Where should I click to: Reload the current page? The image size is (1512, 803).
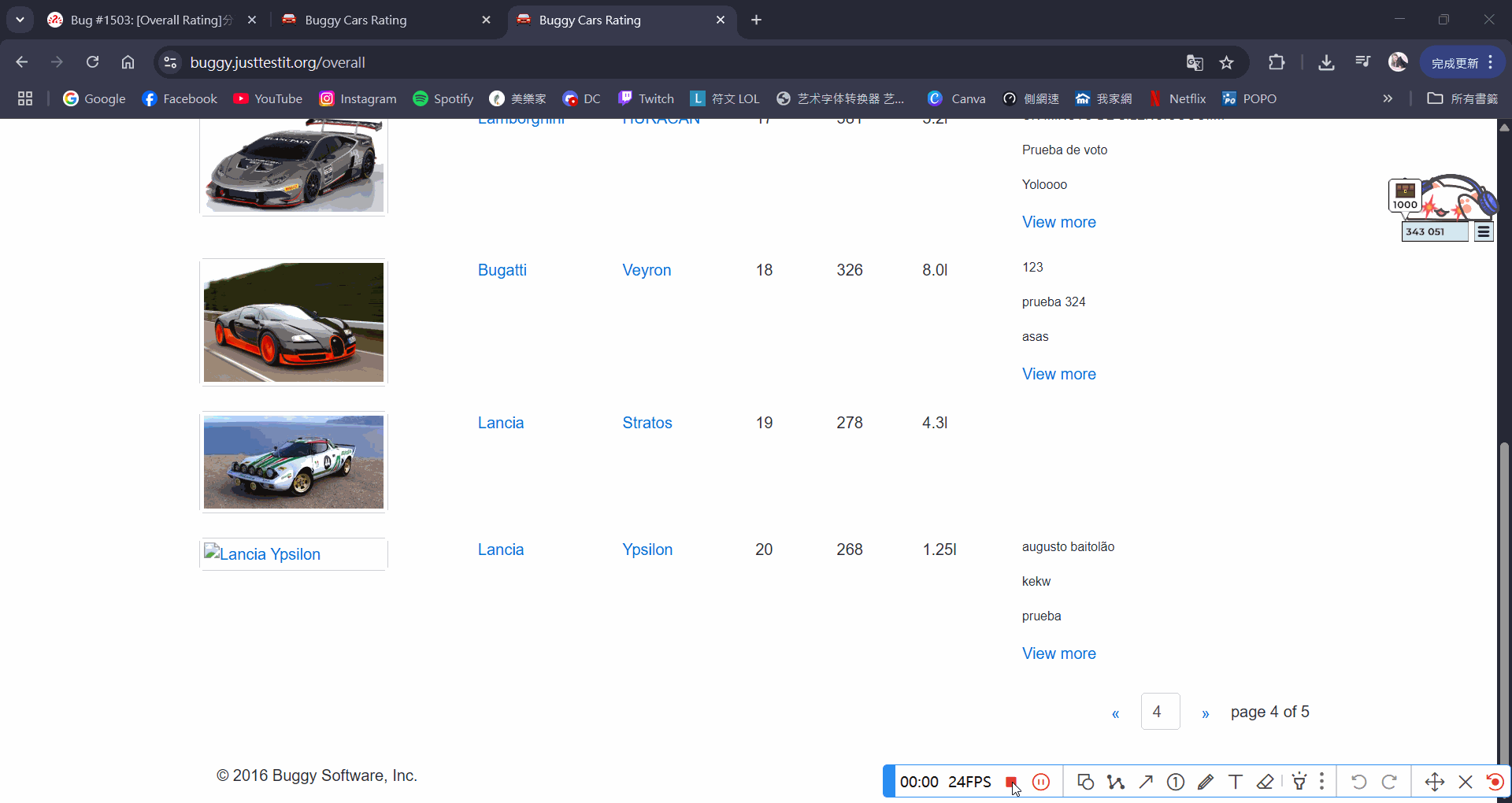(x=92, y=62)
